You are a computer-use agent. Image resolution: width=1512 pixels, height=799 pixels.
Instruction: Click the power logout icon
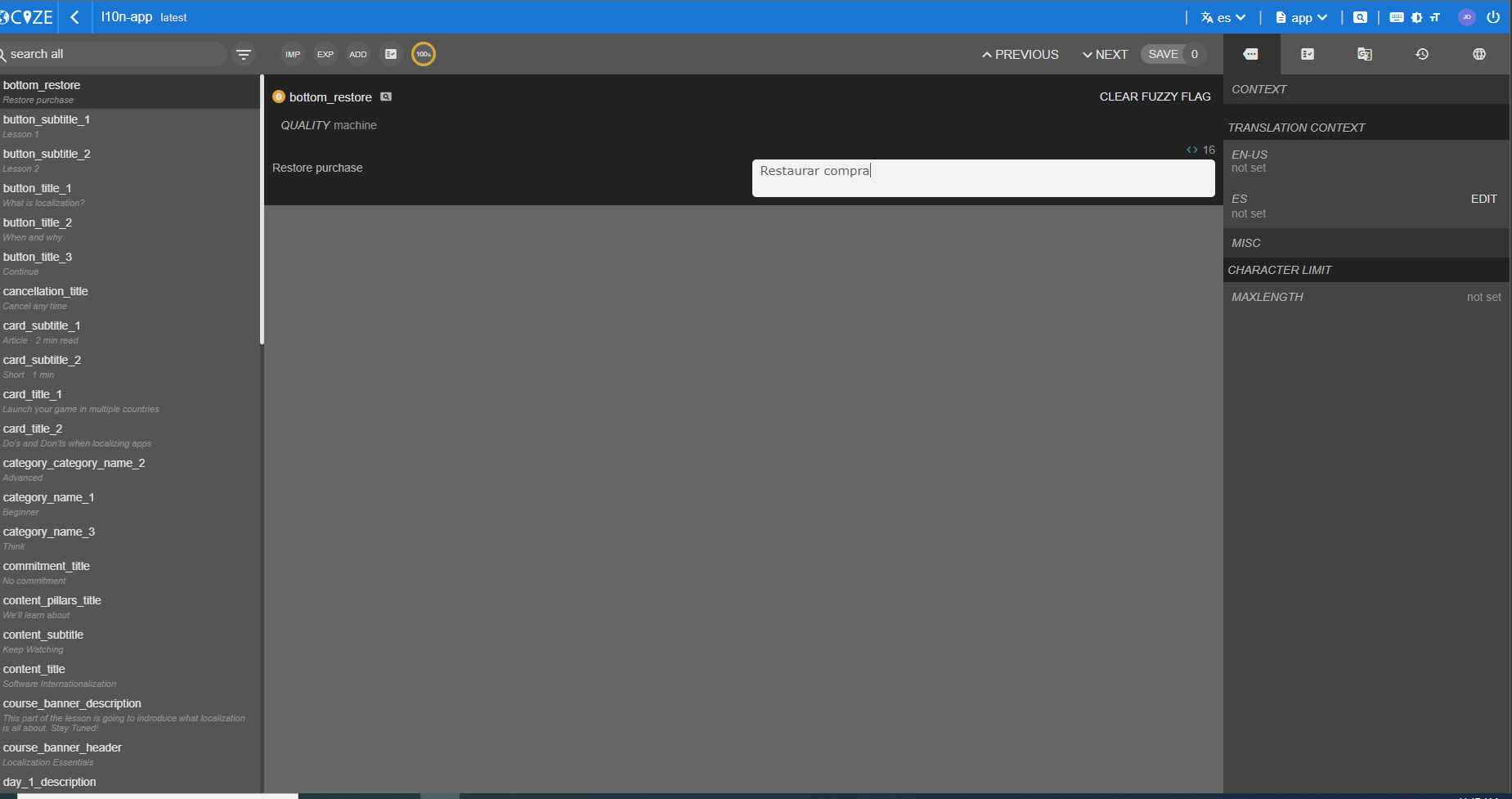1493,17
